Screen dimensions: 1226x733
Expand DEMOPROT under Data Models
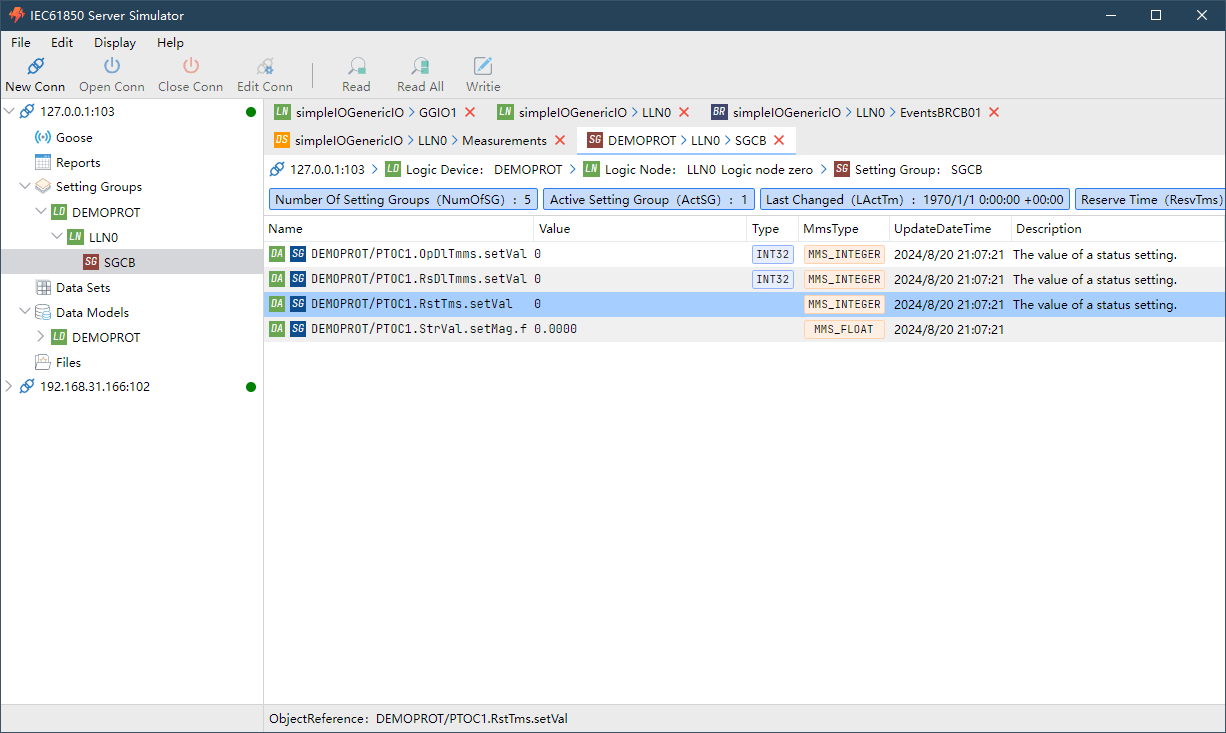41,337
